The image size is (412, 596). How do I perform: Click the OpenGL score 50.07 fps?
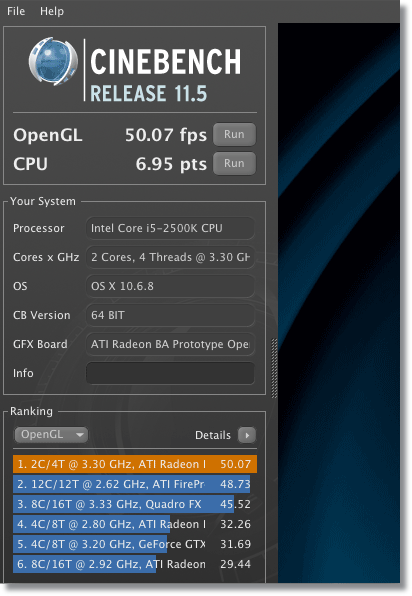point(166,135)
